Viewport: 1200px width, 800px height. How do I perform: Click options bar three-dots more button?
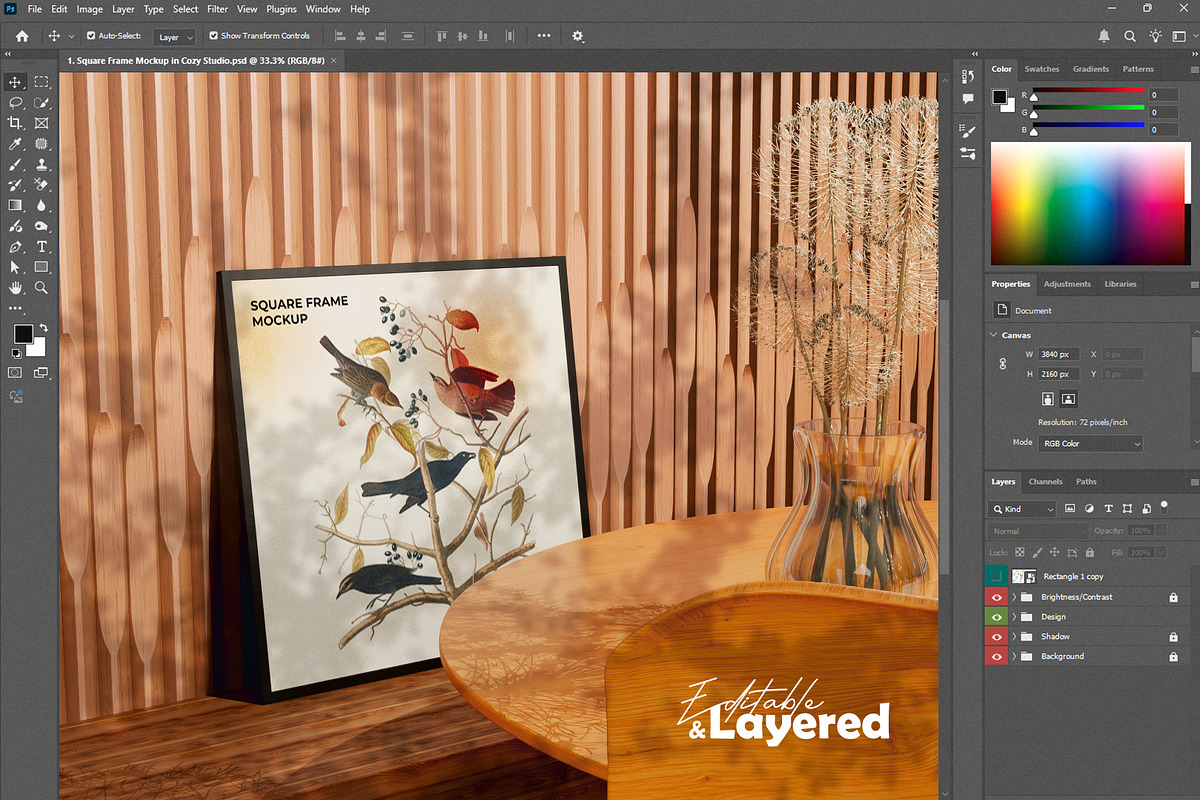(x=544, y=36)
